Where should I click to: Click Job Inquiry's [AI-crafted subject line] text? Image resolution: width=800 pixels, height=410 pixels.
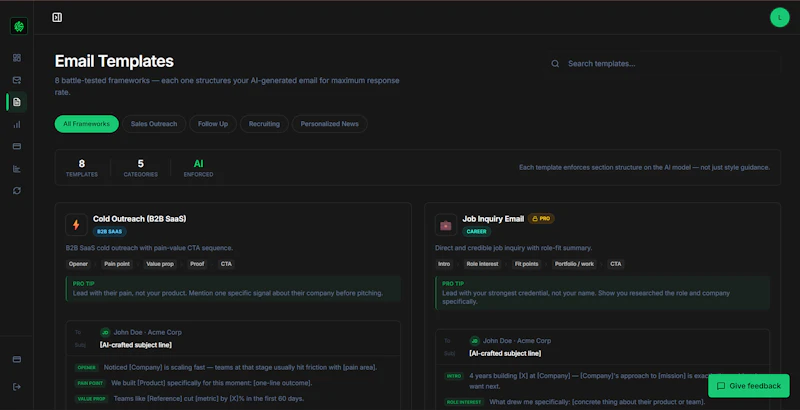(505, 353)
